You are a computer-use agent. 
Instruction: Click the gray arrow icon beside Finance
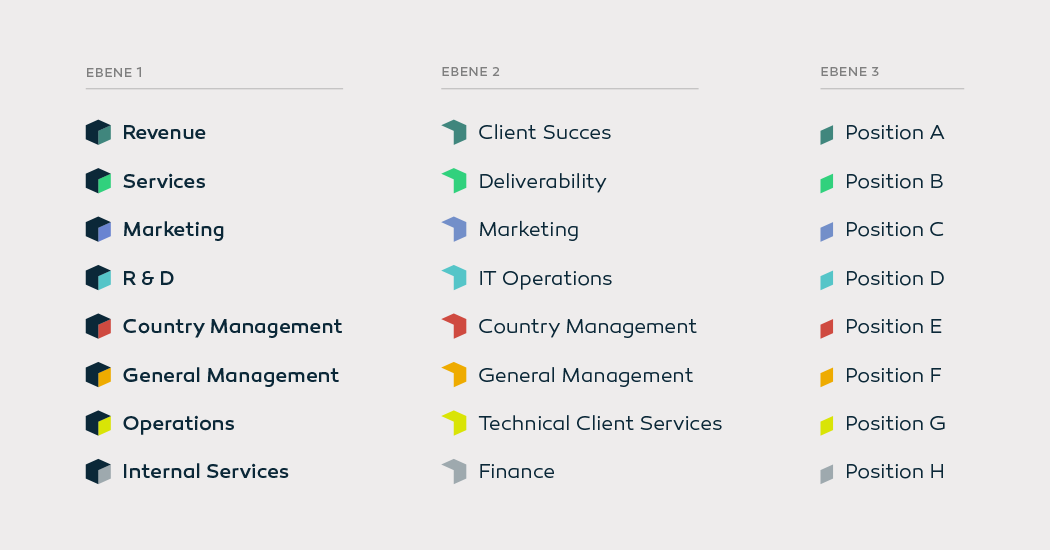455,472
